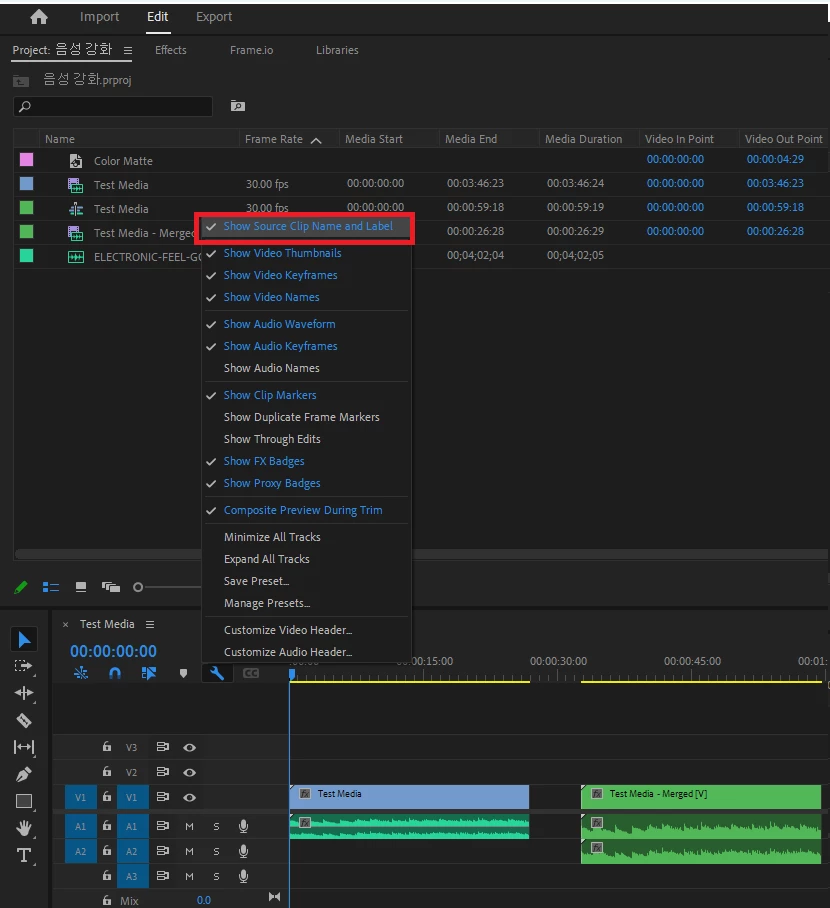Viewport: 830px width, 908px height.
Task: Click voice-over record mic on A2
Action: tap(244, 851)
